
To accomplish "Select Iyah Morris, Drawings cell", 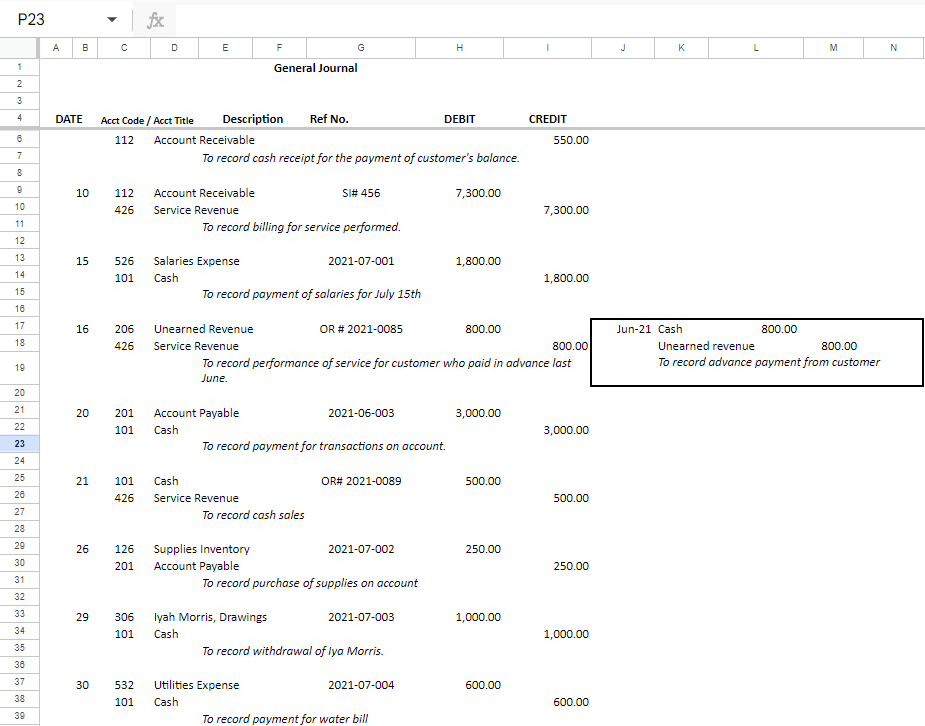I will coord(210,617).
